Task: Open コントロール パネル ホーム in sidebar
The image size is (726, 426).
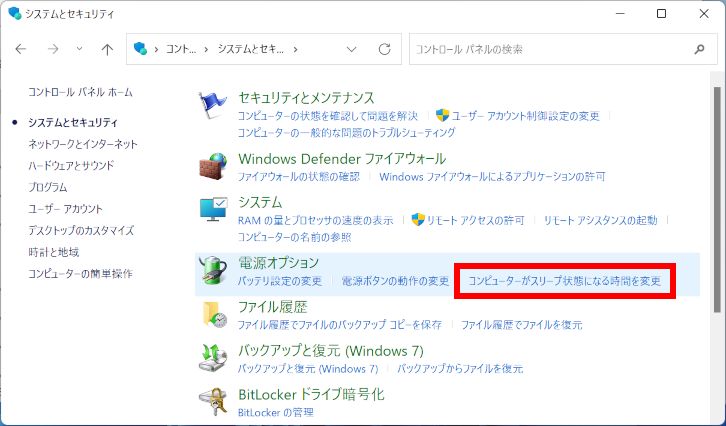Action: click(x=80, y=92)
